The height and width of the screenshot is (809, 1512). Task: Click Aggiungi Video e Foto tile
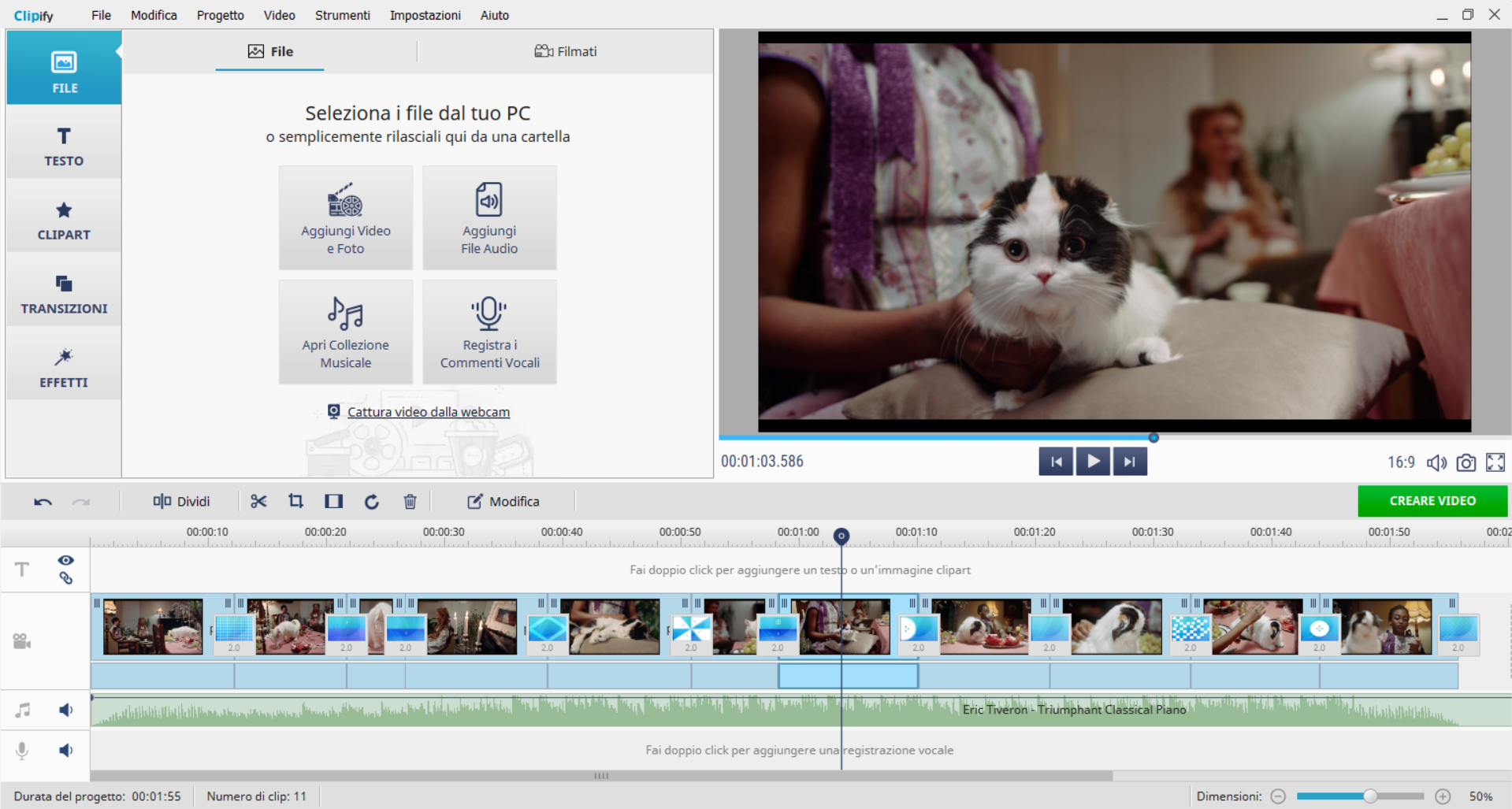346,218
